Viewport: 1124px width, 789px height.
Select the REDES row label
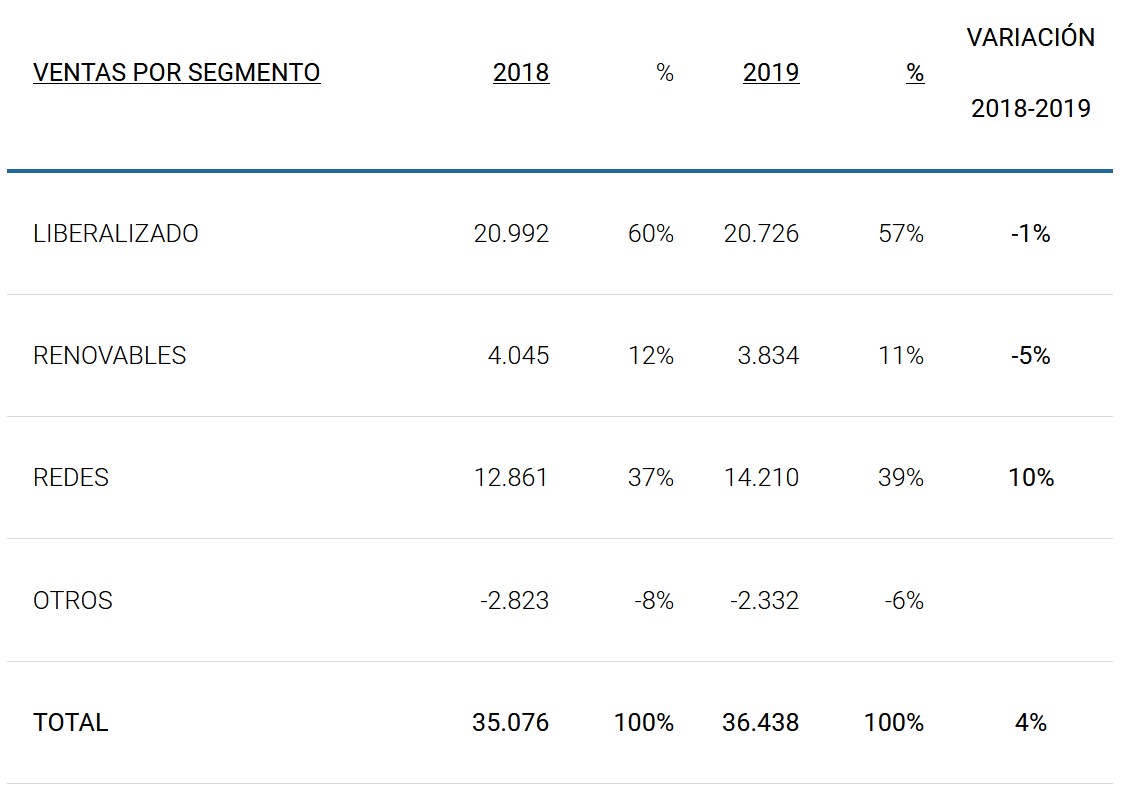pos(71,478)
